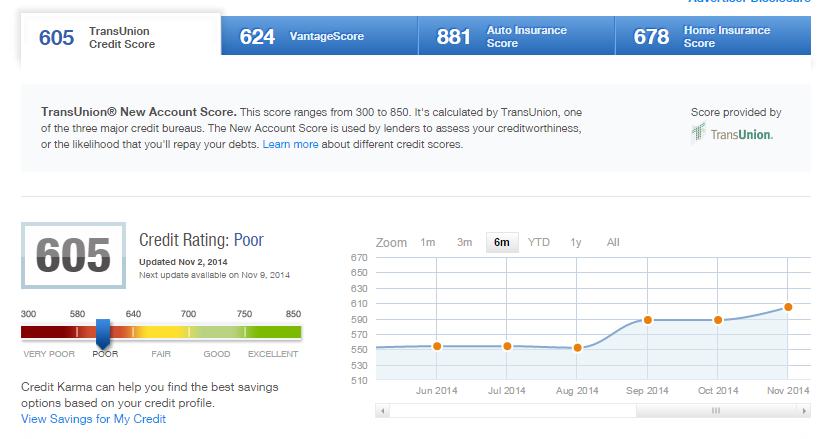The image size is (824, 439).
Task: Click the Sep 2014 axis label
Action: [x=647, y=391]
